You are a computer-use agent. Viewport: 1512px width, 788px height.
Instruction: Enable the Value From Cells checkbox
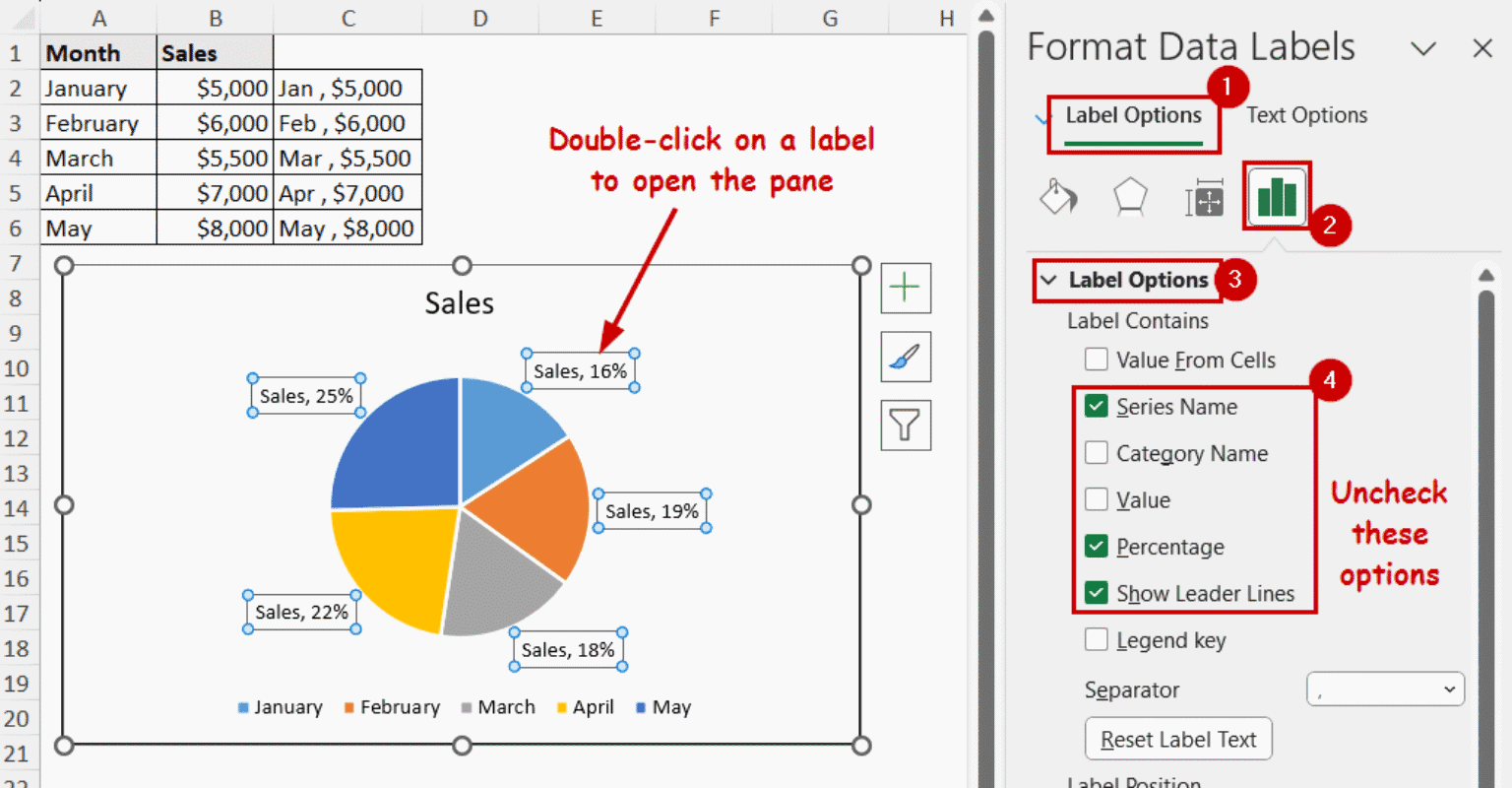point(1096,360)
